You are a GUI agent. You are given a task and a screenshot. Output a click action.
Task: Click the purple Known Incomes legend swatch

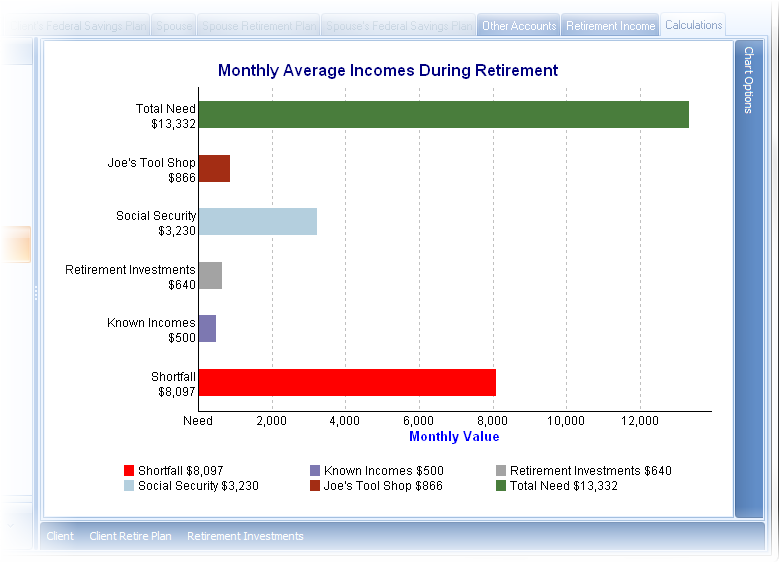[315, 471]
